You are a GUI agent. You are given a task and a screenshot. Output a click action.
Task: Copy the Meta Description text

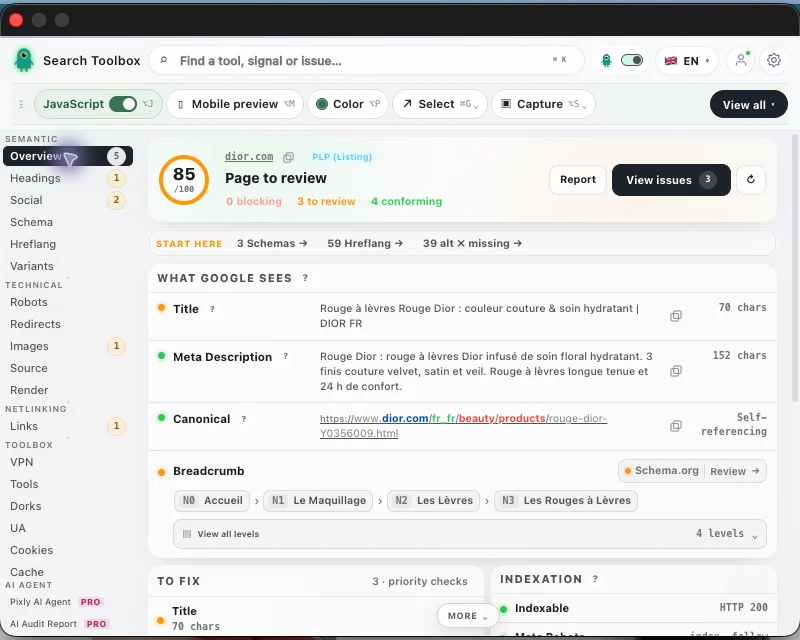[676, 371]
